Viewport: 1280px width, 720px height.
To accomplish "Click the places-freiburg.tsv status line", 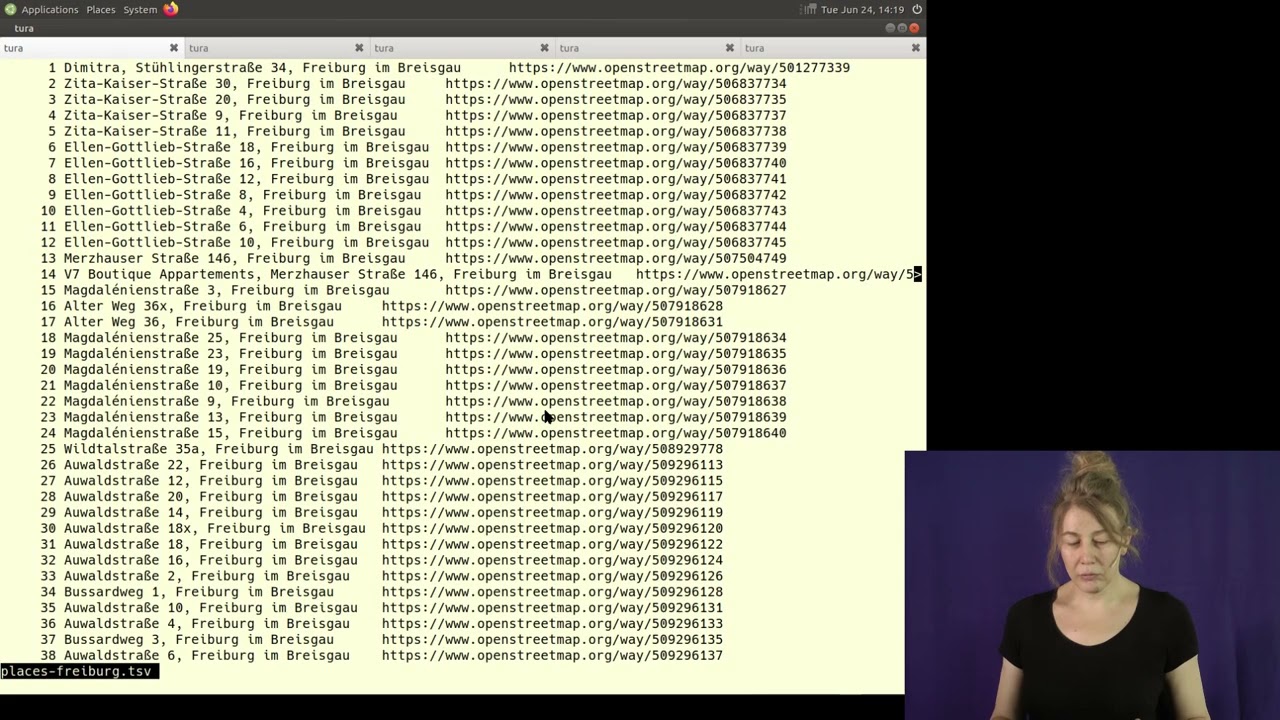I will (77, 671).
